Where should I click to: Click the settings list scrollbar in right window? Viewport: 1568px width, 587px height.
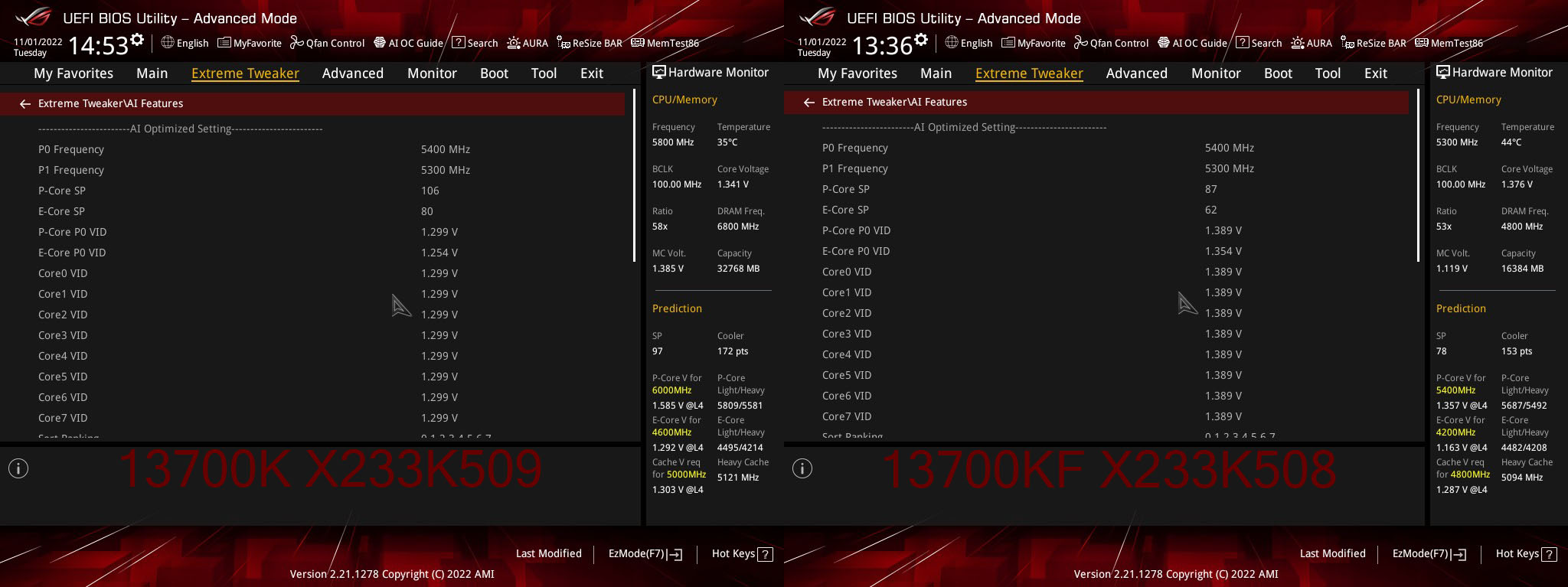click(x=1419, y=176)
